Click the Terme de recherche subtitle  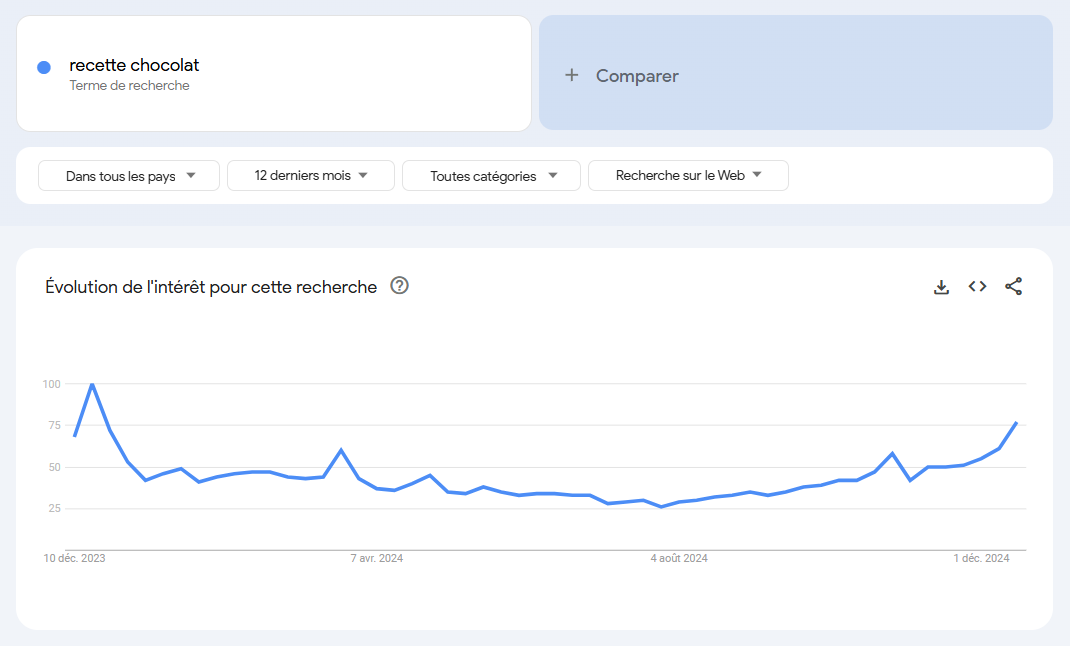click(129, 86)
